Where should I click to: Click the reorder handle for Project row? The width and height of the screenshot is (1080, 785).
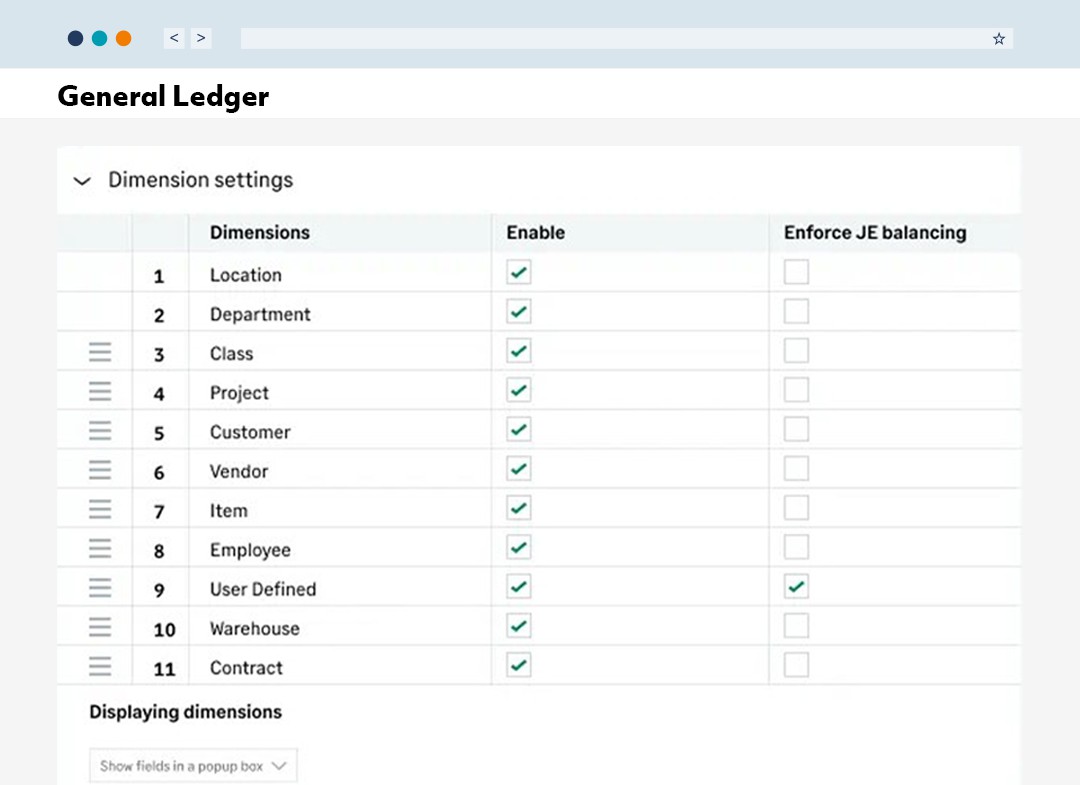click(x=98, y=390)
